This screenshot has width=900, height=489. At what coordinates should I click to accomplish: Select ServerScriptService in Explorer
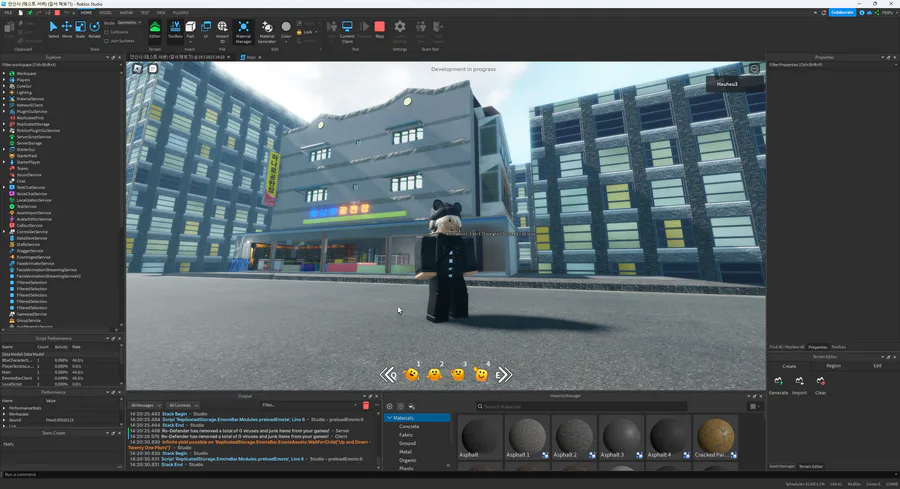[x=33, y=137]
